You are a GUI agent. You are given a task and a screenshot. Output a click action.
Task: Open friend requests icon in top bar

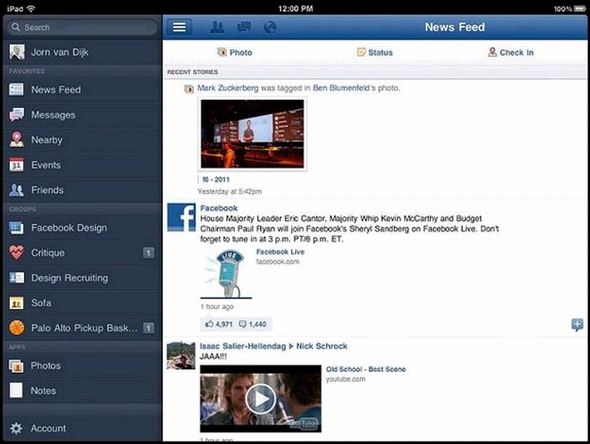pyautogui.click(x=217, y=27)
